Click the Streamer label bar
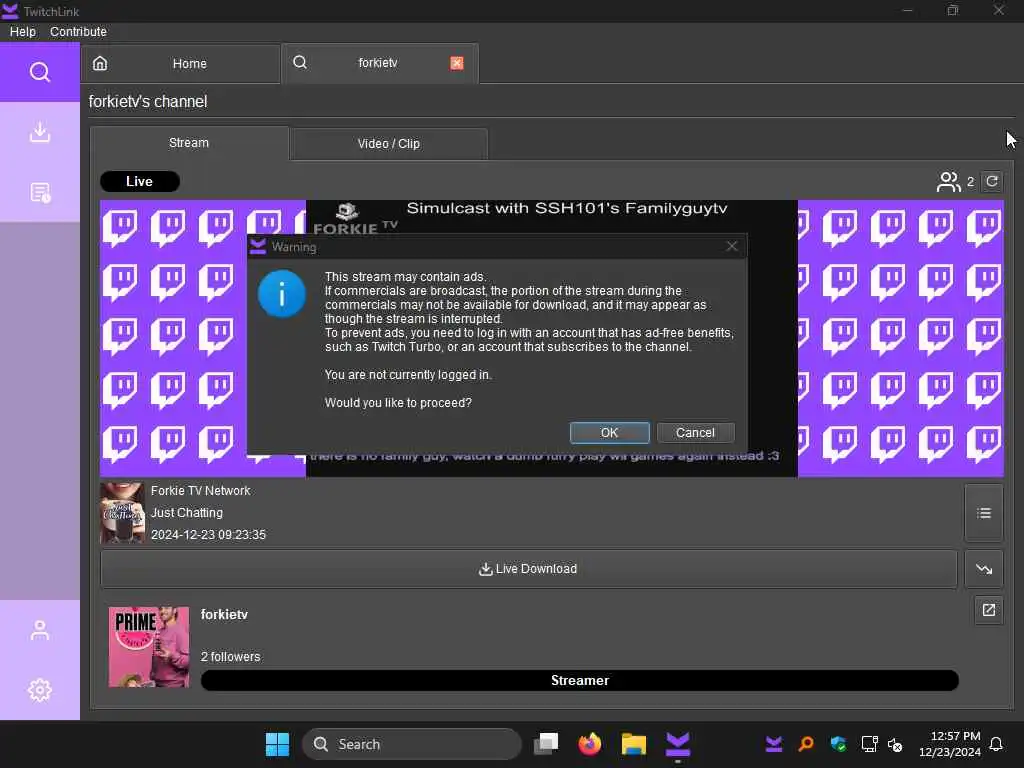 (580, 680)
